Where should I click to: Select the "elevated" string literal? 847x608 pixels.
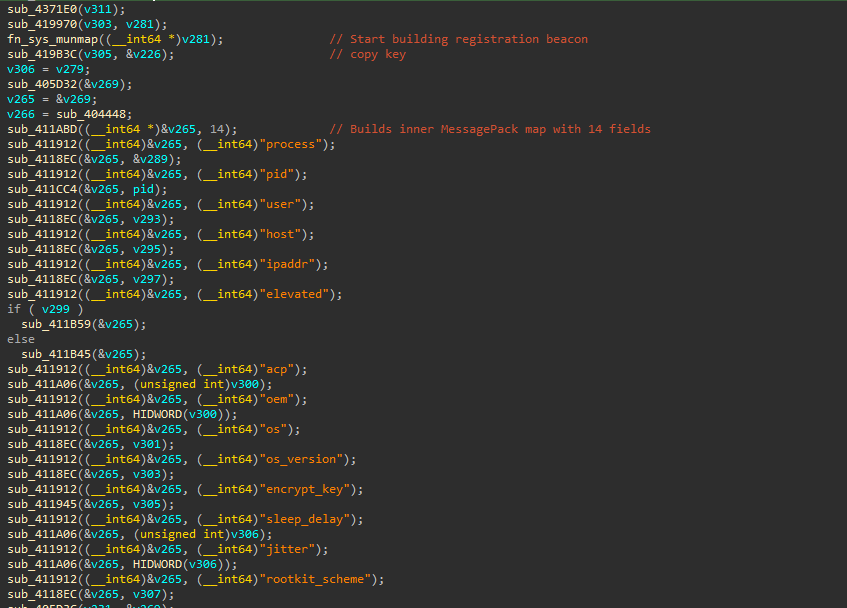coord(294,294)
